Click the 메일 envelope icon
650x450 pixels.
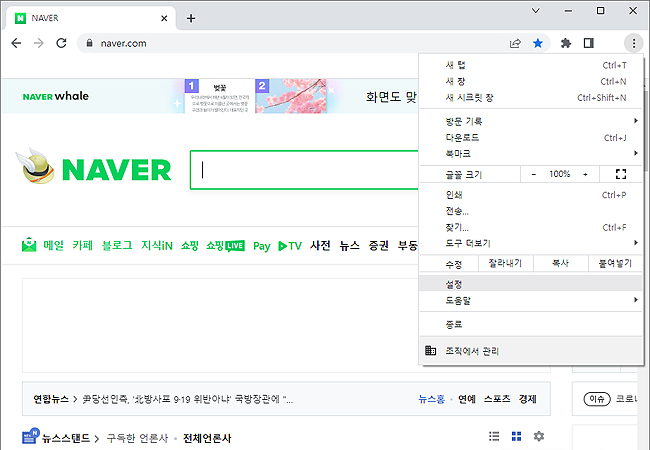[29, 245]
